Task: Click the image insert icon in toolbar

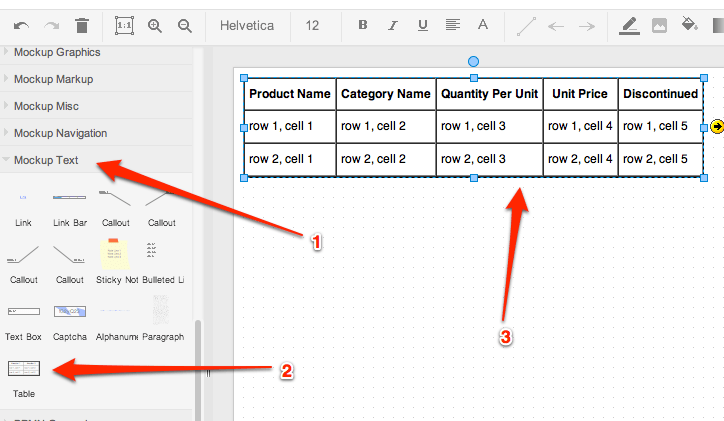Action: pos(659,25)
